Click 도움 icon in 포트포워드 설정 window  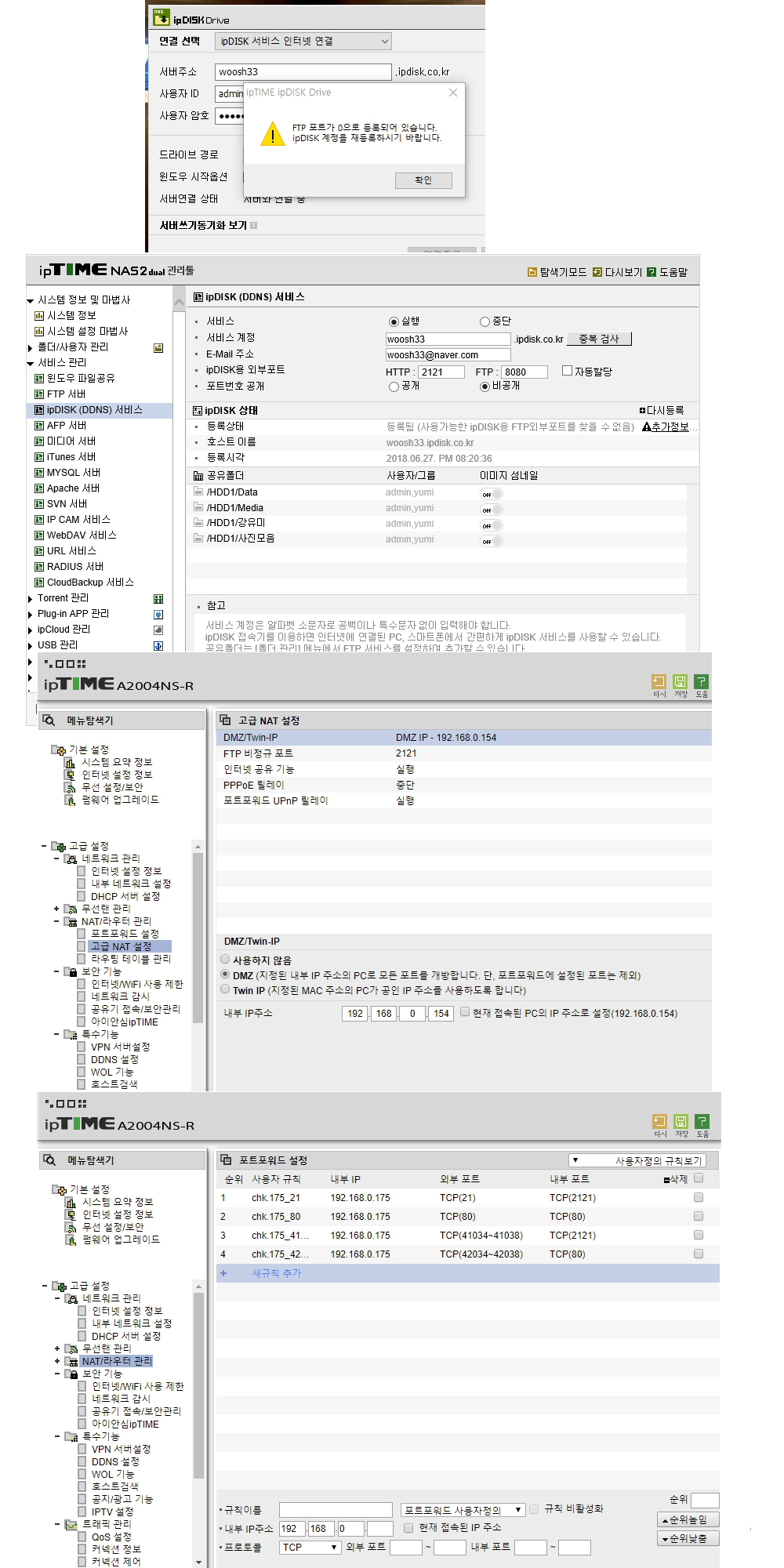click(x=702, y=1125)
